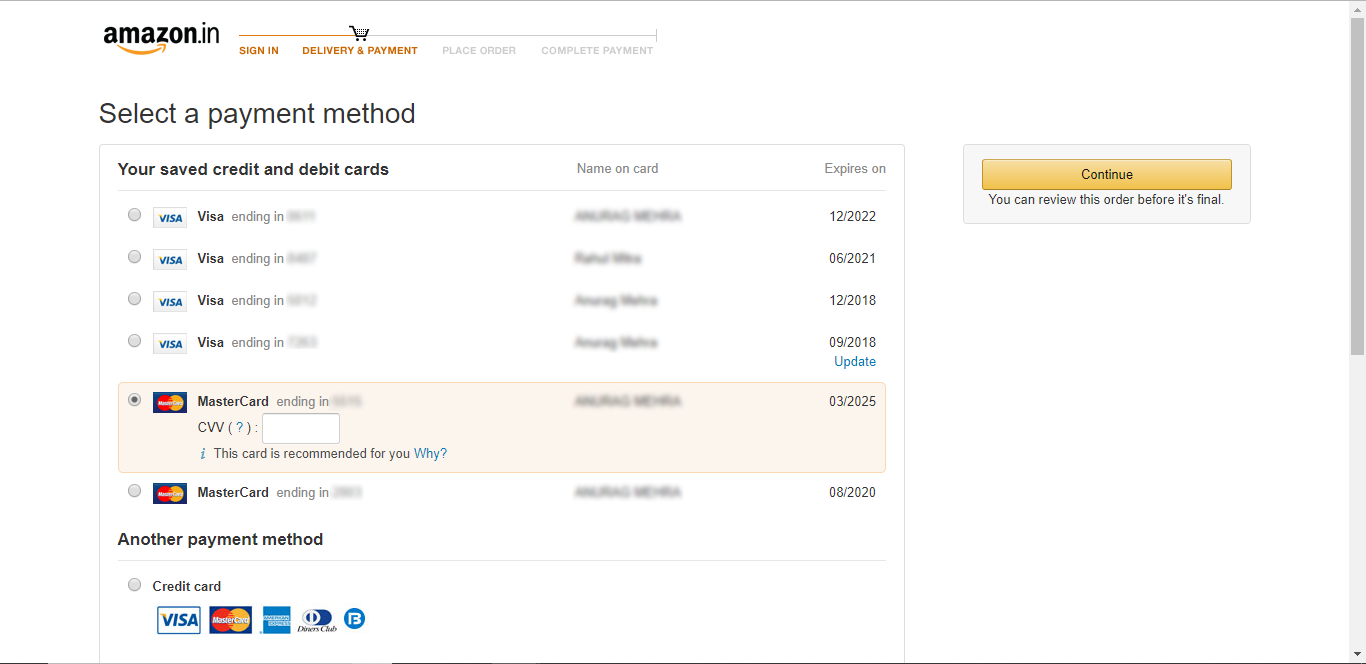This screenshot has width=1366, height=664.
Task: Select the MasterCard expiring 08/2020
Action: point(134,491)
